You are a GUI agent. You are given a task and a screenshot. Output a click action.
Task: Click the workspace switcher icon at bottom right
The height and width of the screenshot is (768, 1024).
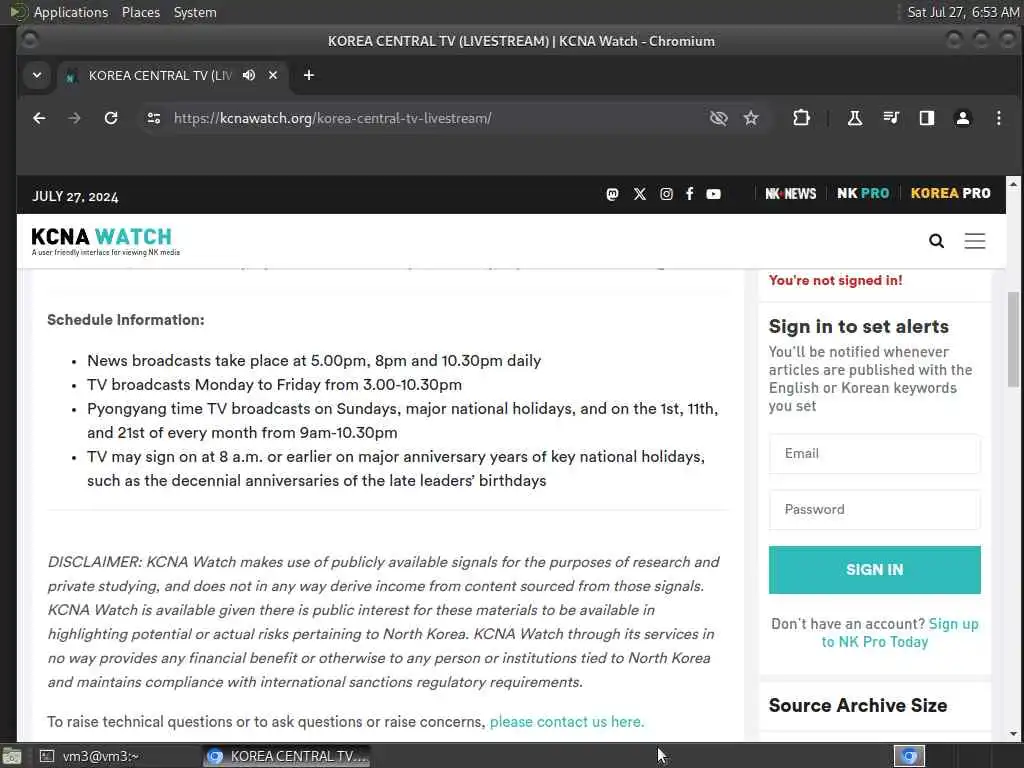tap(909, 756)
